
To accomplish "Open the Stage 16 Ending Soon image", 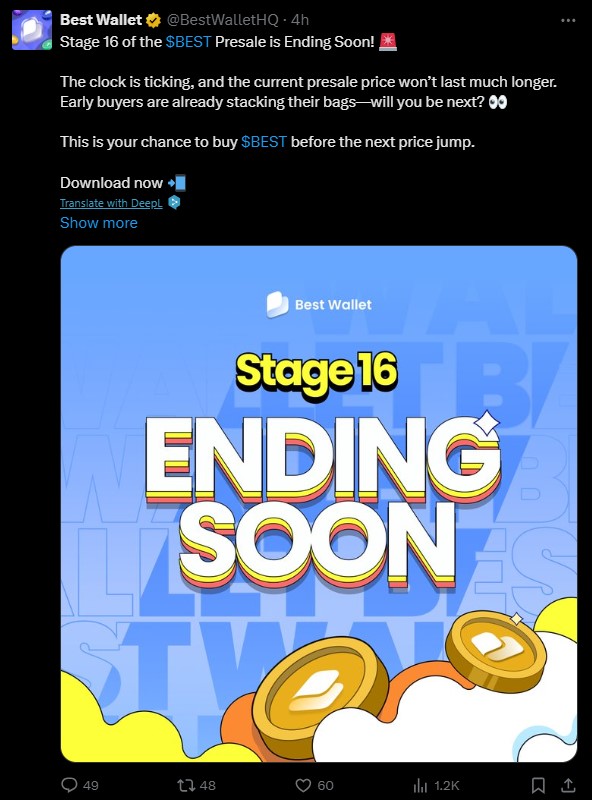I will coord(319,504).
